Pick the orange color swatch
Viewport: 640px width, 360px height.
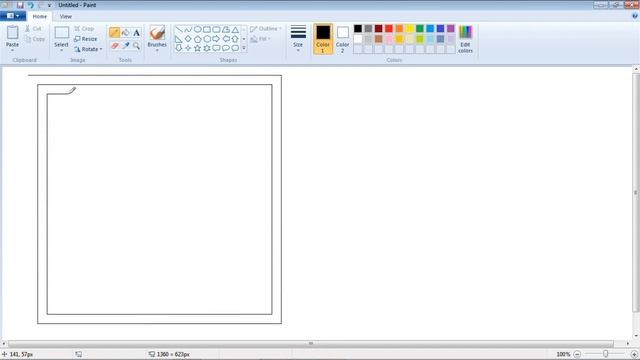tap(399, 29)
